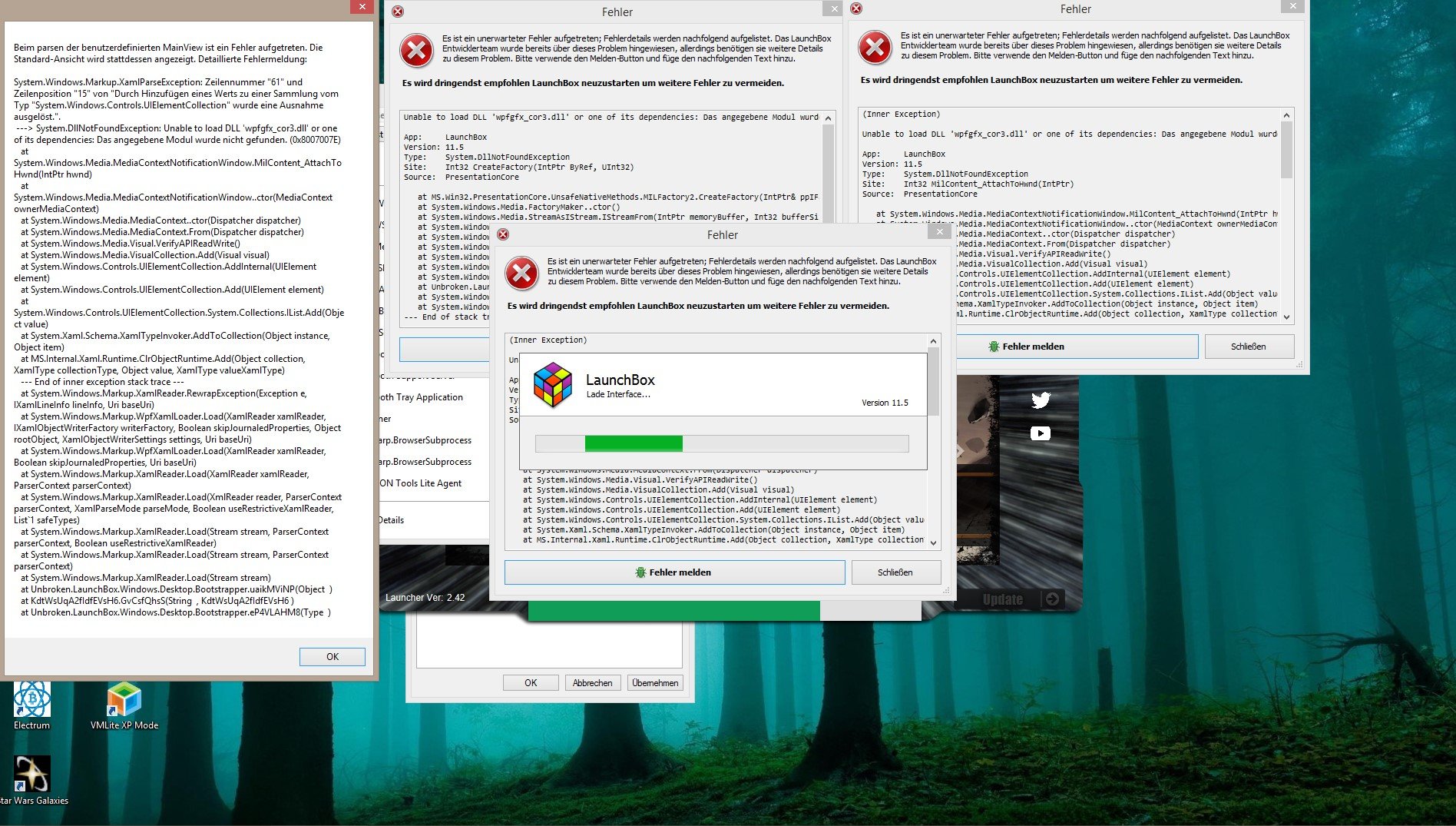Click Fehler melden in the front Fehler dialog
The image size is (1456, 826).
[x=674, y=572]
